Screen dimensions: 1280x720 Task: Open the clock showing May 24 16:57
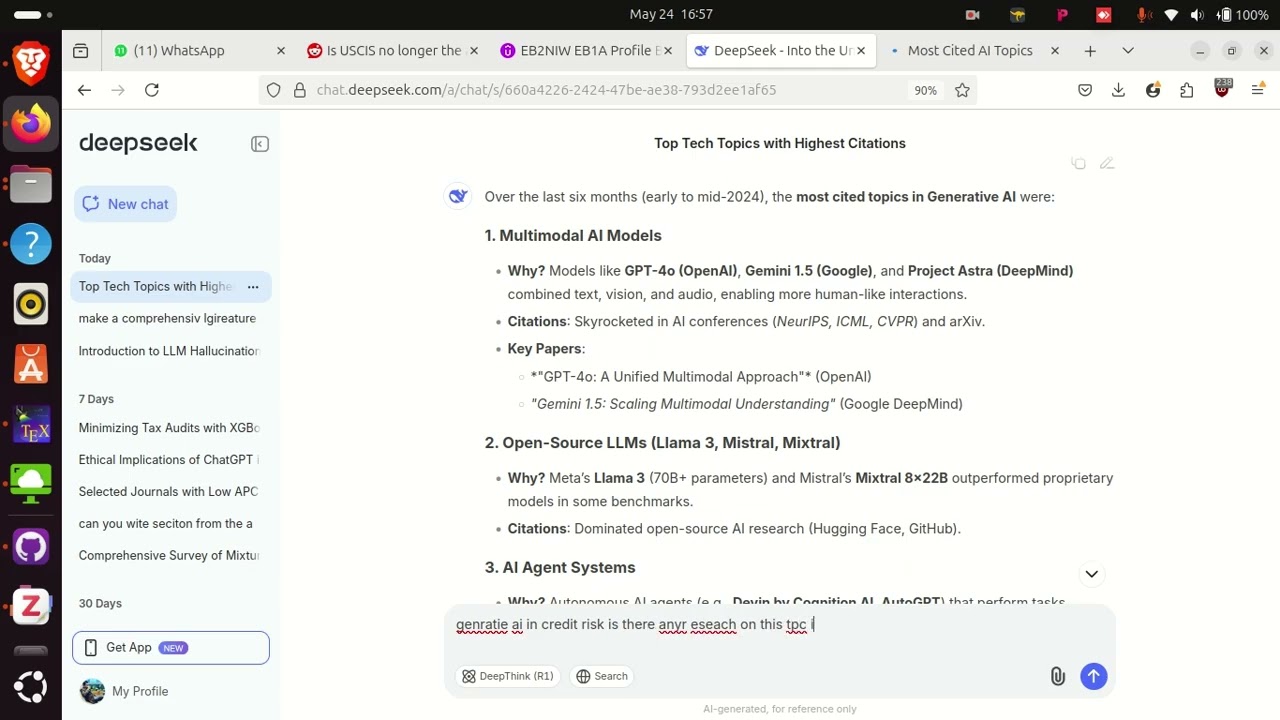click(671, 14)
